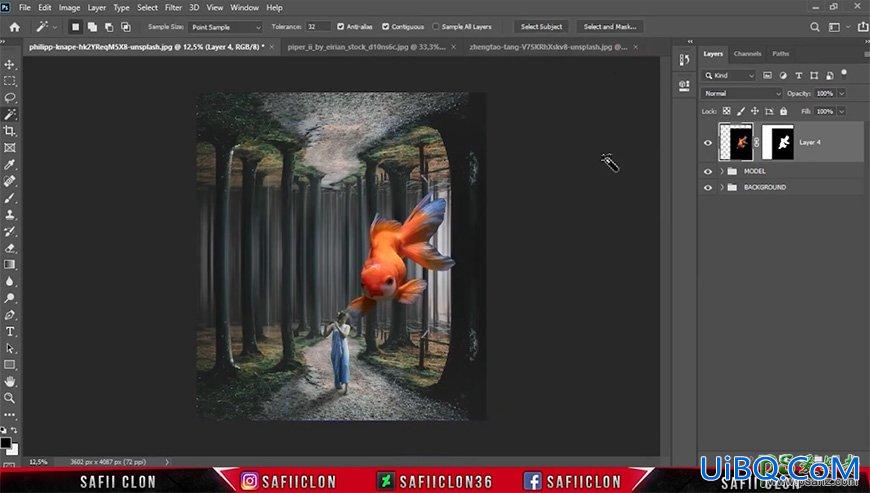
Task: Select the Dodge tool
Action: coord(9,298)
